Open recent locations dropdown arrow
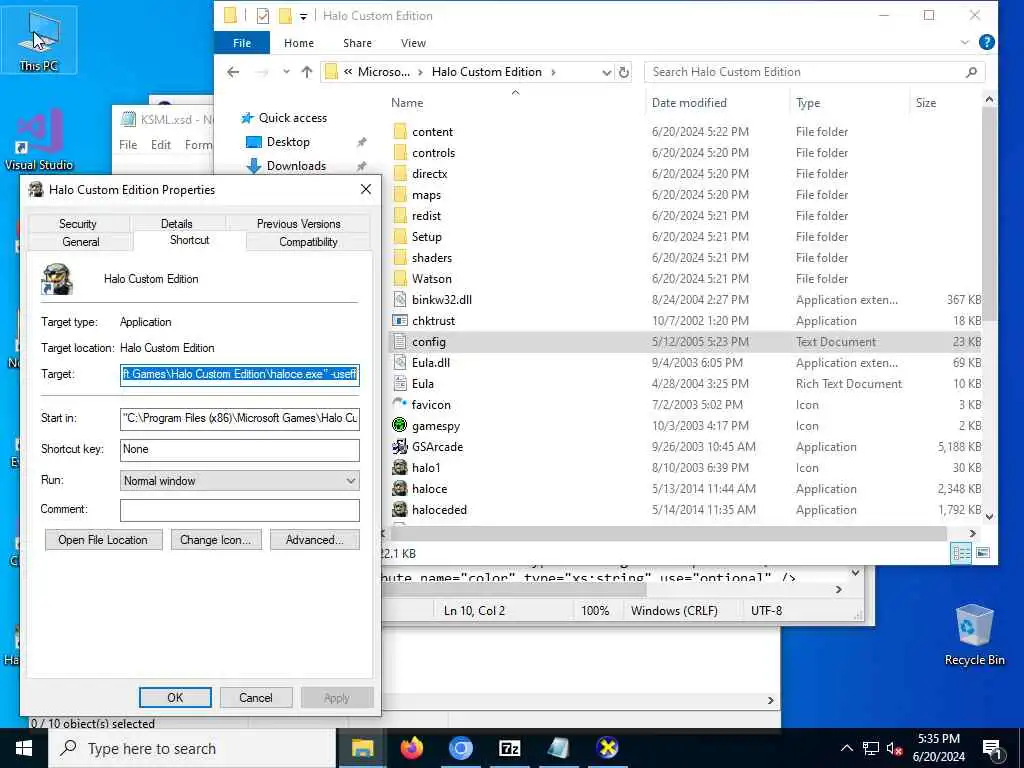The width and height of the screenshot is (1024, 768). pyautogui.click(x=286, y=72)
